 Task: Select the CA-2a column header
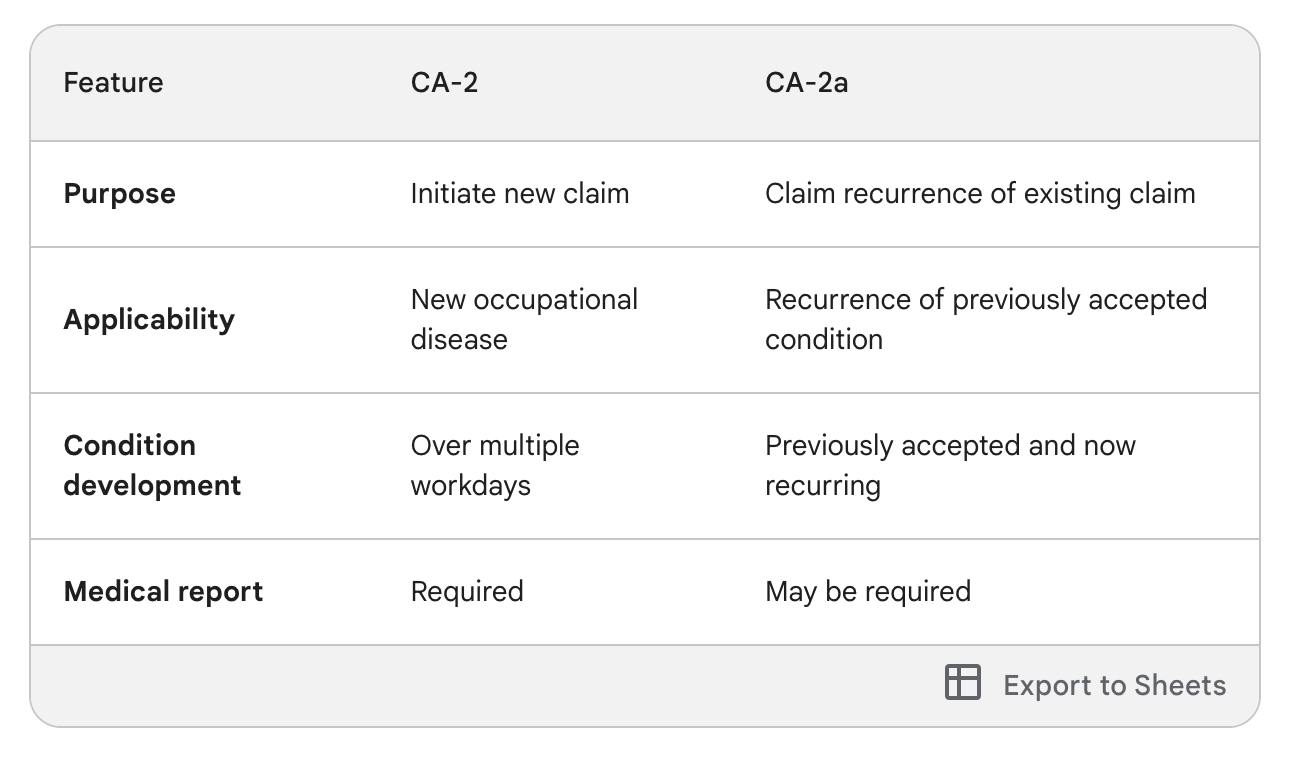pos(806,82)
